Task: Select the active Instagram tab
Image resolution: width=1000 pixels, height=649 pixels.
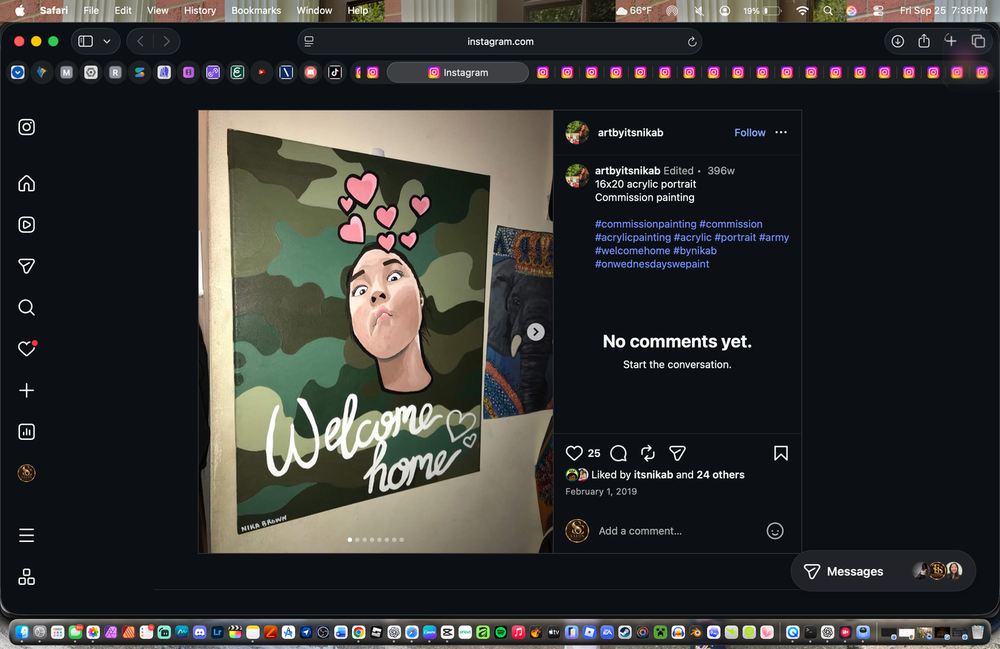Action: (458, 73)
